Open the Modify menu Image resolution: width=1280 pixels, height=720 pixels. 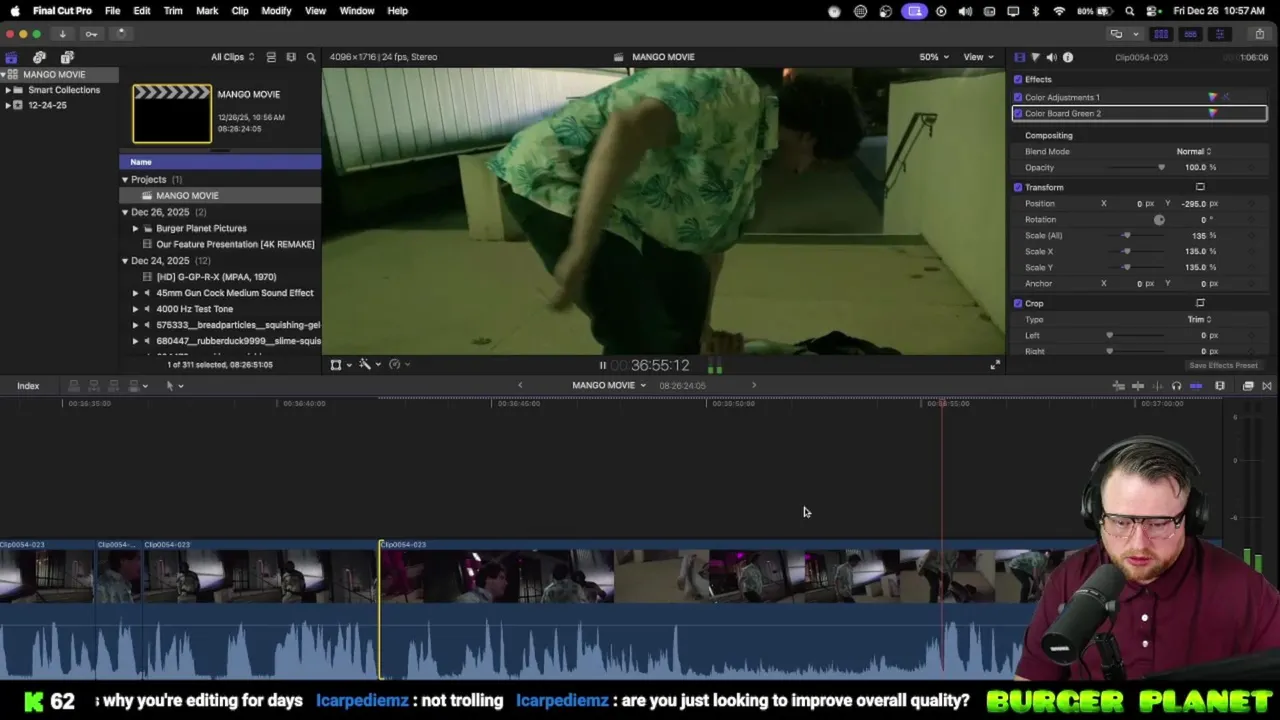pos(276,10)
